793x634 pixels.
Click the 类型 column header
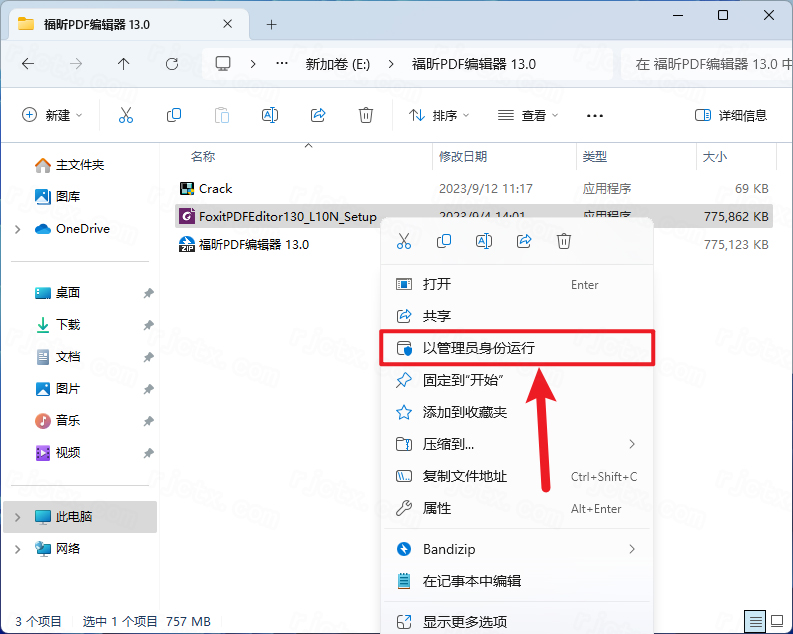[x=594, y=157]
